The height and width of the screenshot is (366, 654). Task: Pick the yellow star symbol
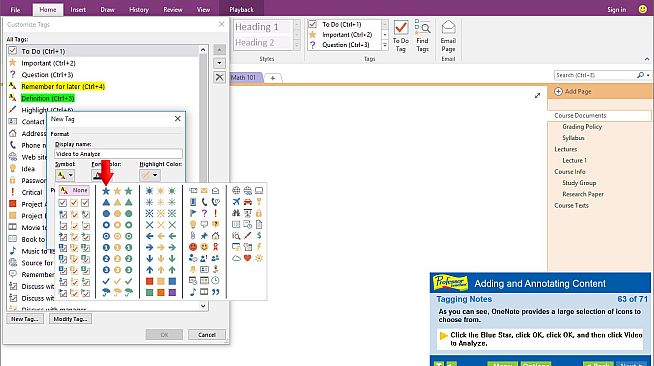point(117,191)
